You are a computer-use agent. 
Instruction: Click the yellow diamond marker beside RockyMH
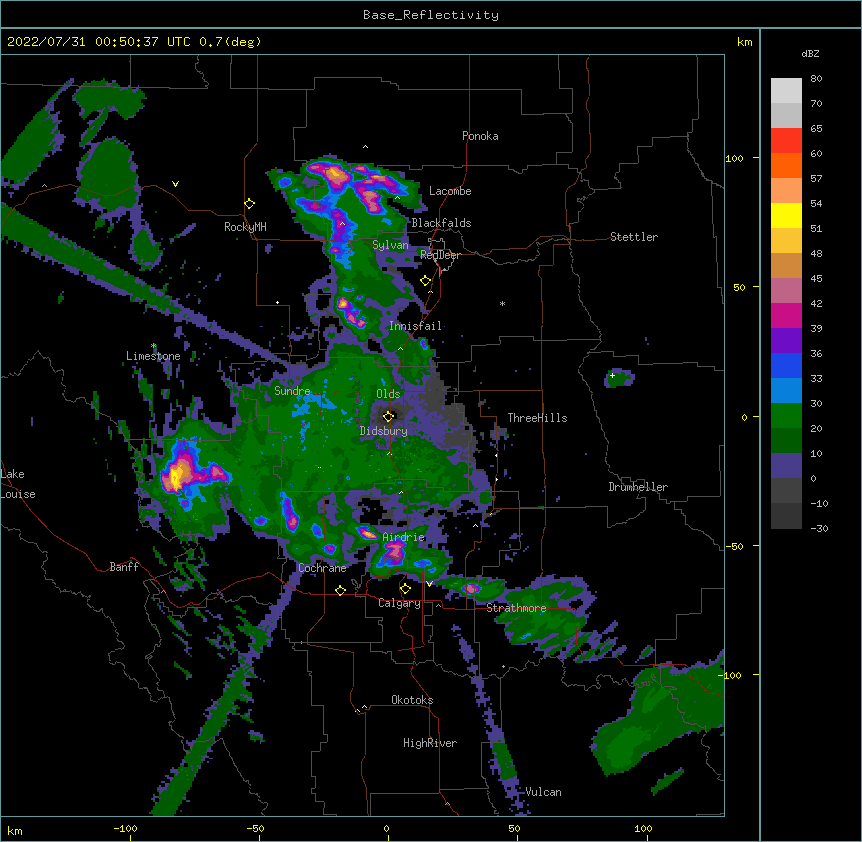coord(249,204)
